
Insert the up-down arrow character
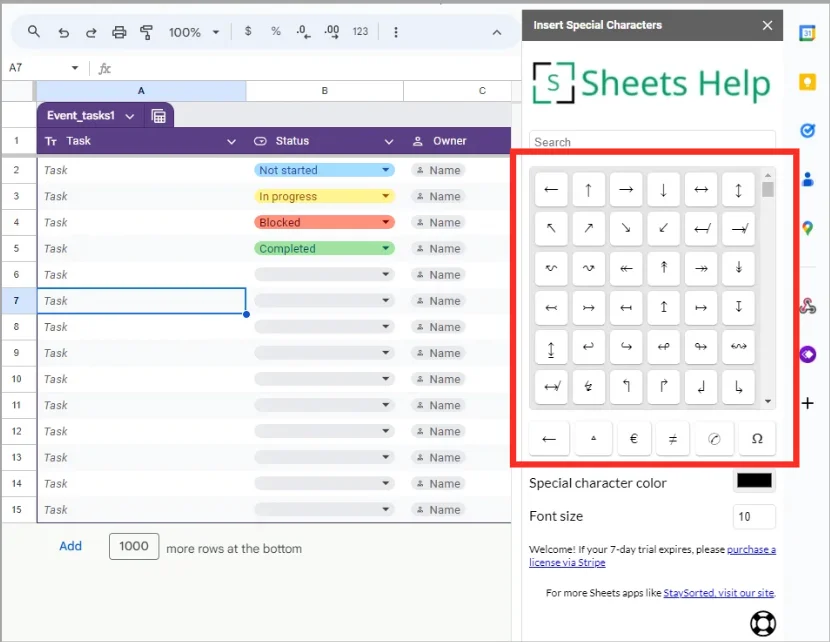coord(738,189)
